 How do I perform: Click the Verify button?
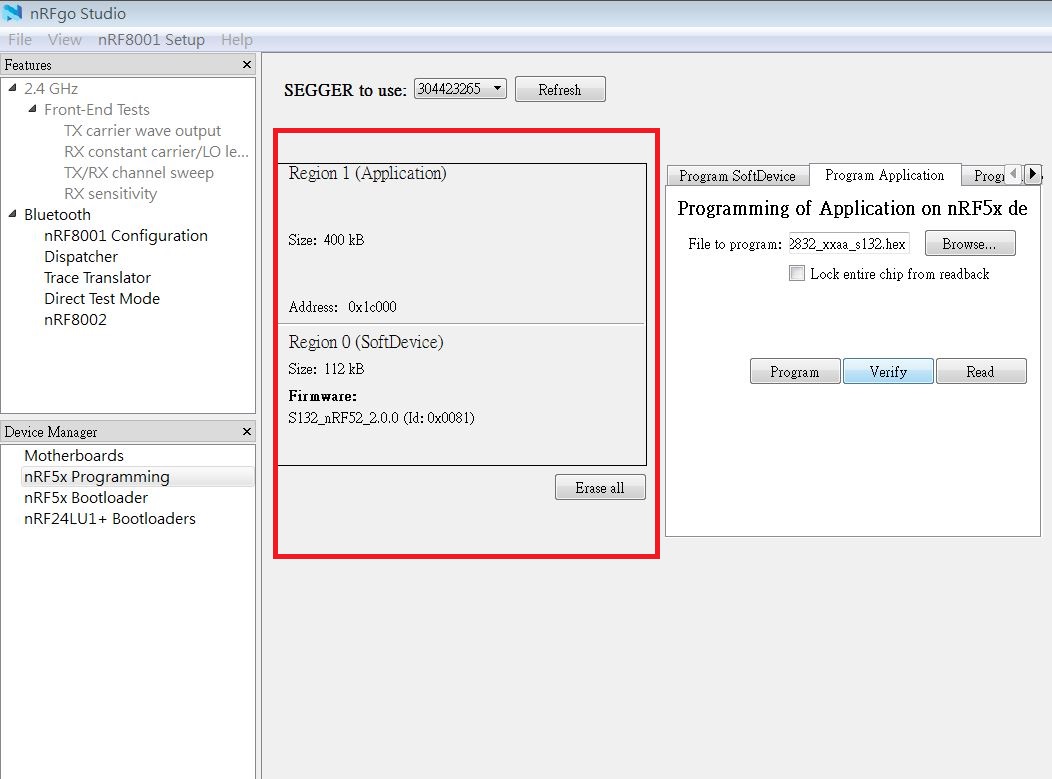887,371
